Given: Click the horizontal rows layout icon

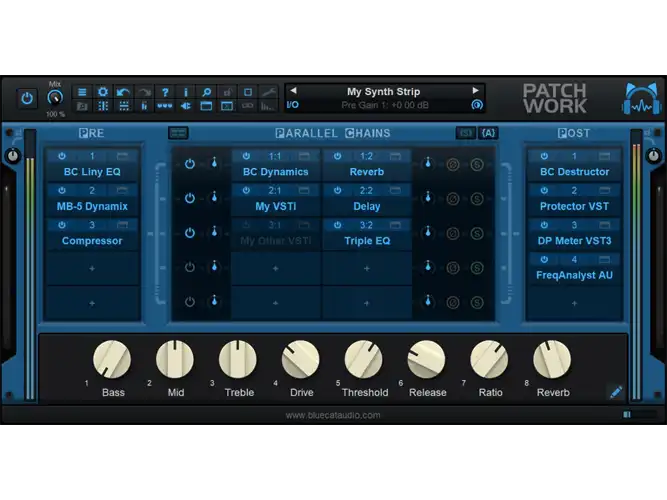Looking at the screenshot, I should 123,106.
